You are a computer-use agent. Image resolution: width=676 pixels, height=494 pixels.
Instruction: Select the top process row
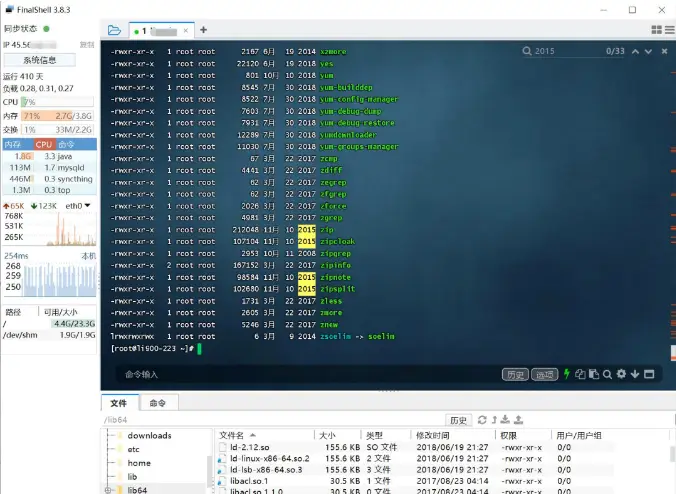click(x=50, y=190)
